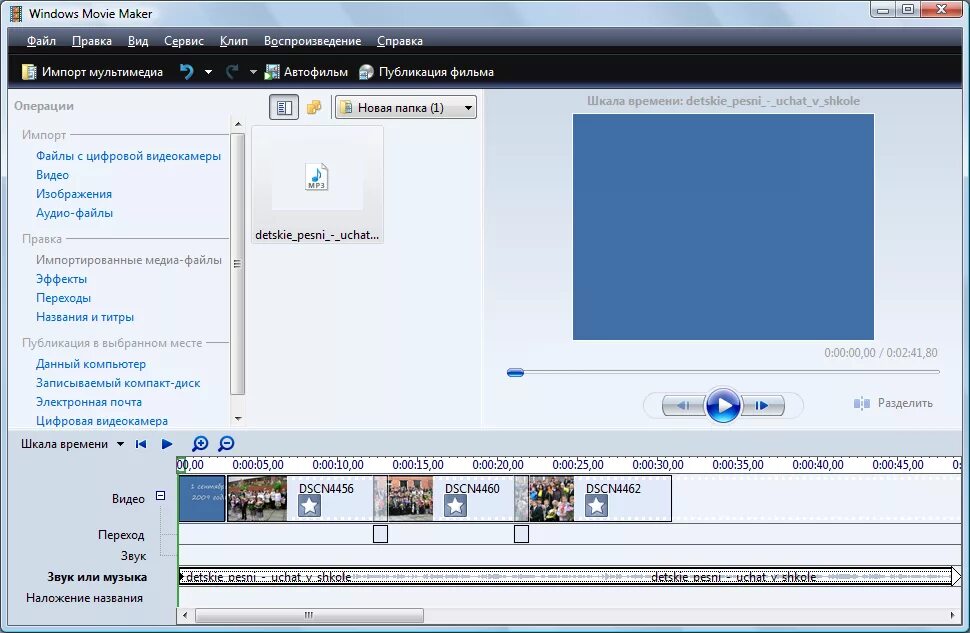
Task: Choose Цифровая видеокамера publish option
Action: pos(101,421)
